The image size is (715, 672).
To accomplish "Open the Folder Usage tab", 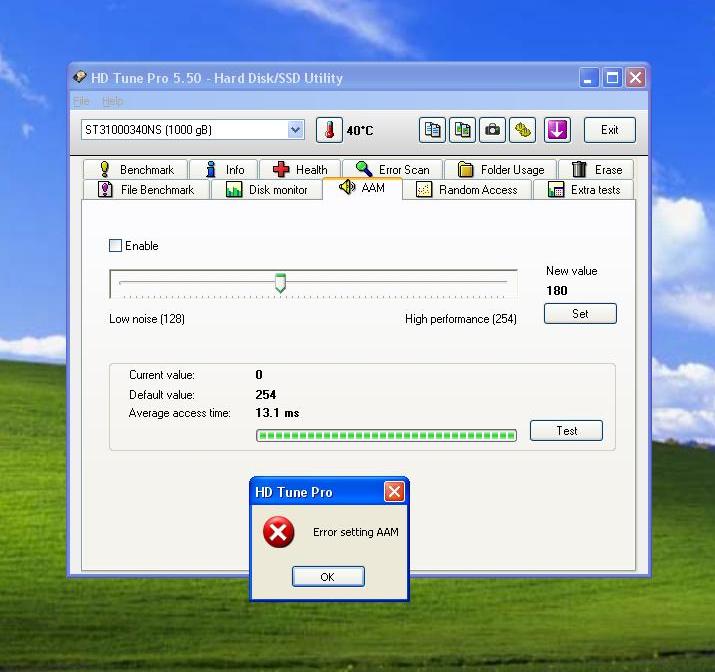I will [x=501, y=170].
